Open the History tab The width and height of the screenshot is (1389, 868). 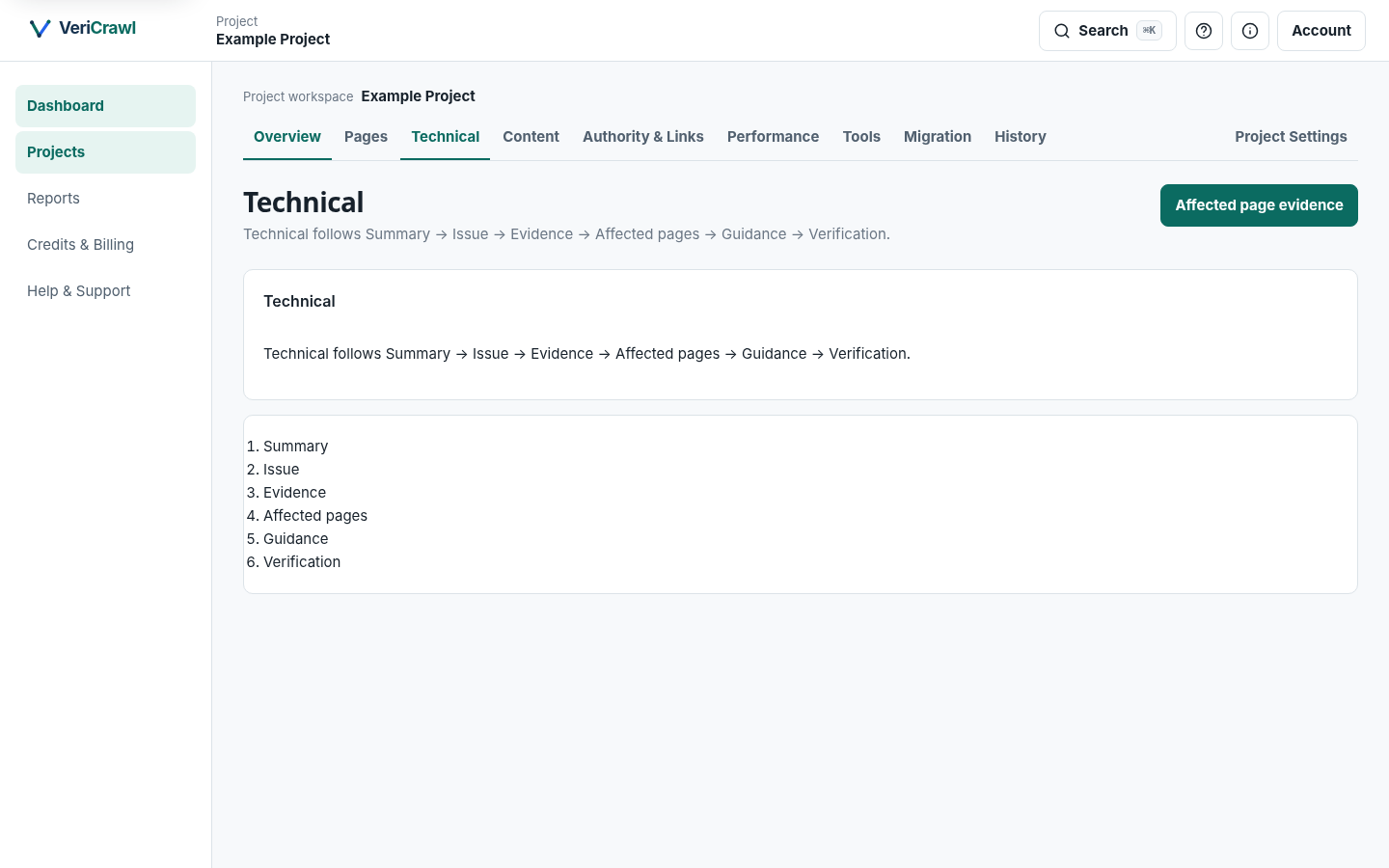tap(1021, 137)
